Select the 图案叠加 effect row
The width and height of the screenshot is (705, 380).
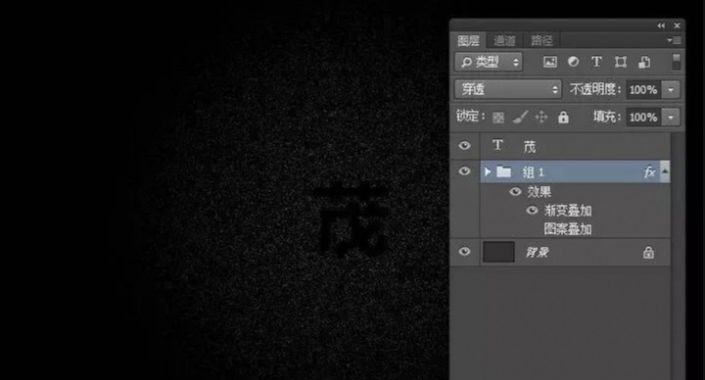coord(568,229)
